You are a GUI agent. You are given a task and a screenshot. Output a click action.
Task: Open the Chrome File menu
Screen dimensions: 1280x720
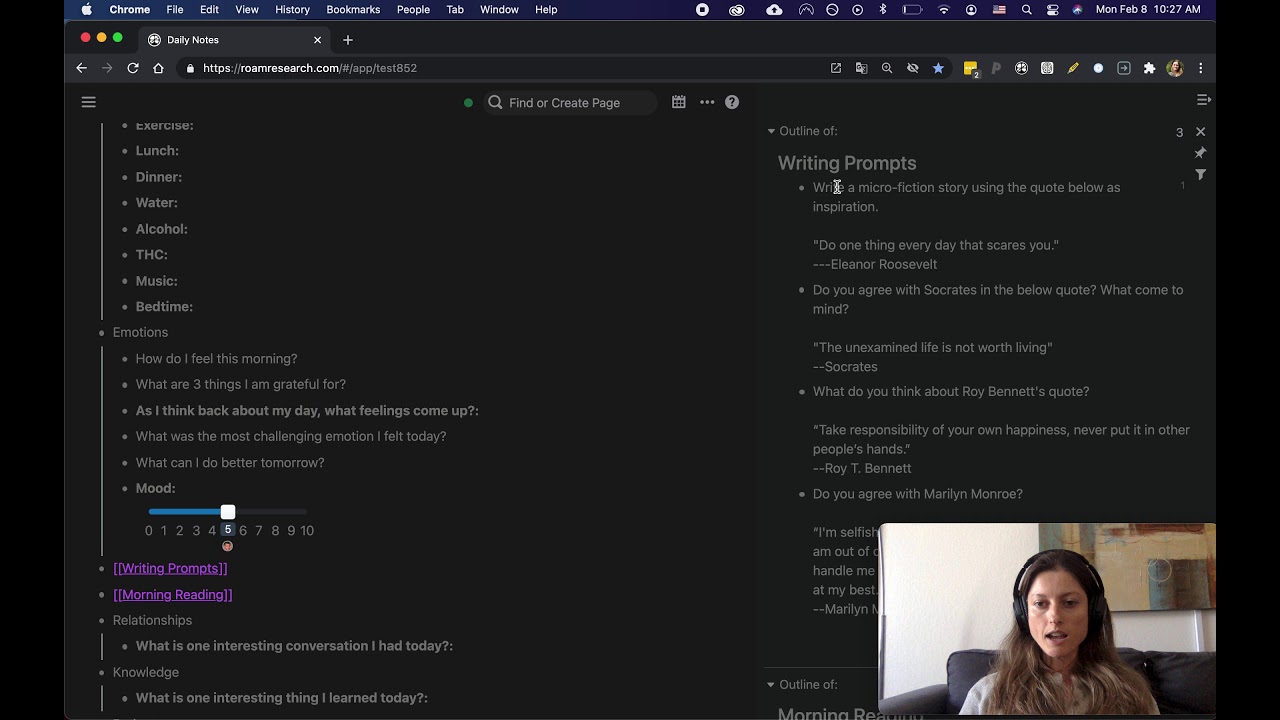(174, 9)
